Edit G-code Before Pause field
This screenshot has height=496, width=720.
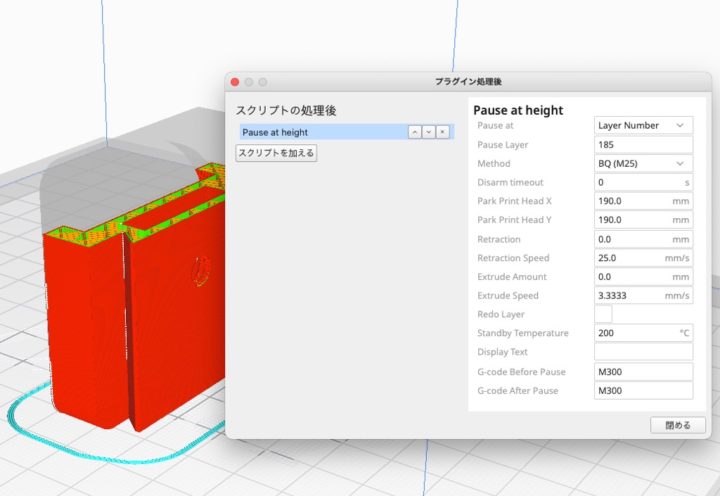point(643,372)
